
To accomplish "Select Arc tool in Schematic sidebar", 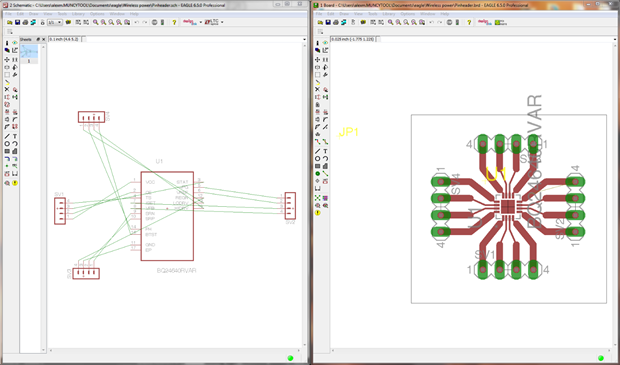I will click(15, 144).
